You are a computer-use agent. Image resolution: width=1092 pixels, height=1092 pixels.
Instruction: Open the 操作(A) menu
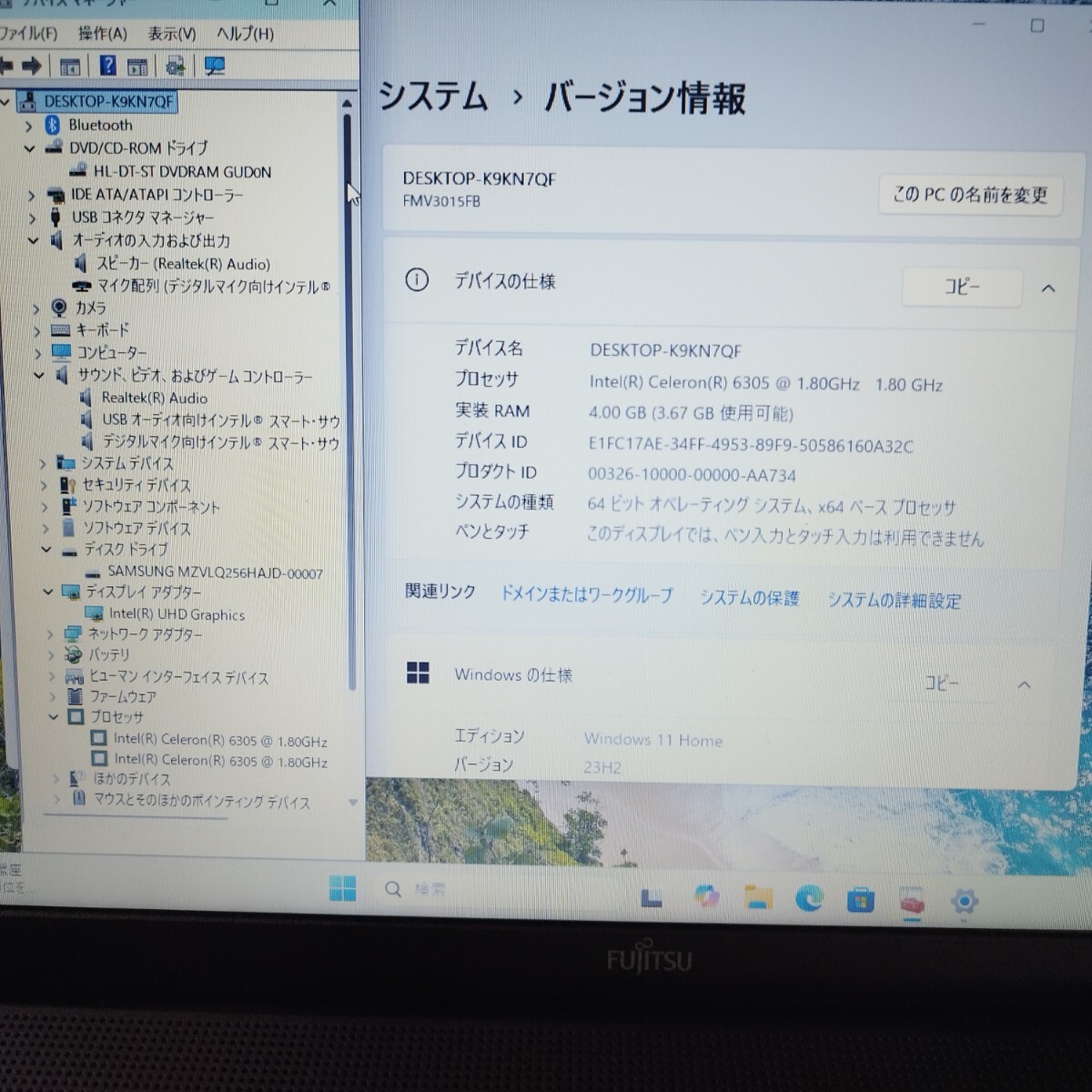point(102,34)
